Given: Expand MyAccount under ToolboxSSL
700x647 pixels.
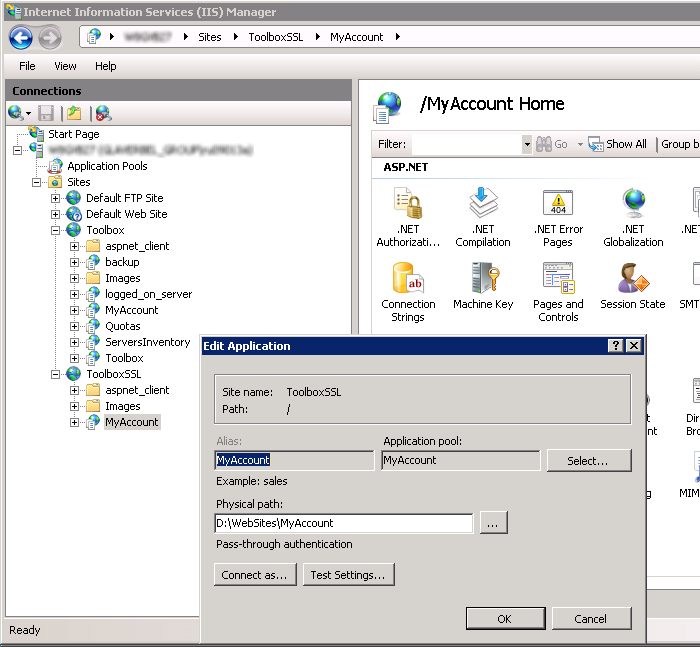Looking at the screenshot, I should pos(75,422).
